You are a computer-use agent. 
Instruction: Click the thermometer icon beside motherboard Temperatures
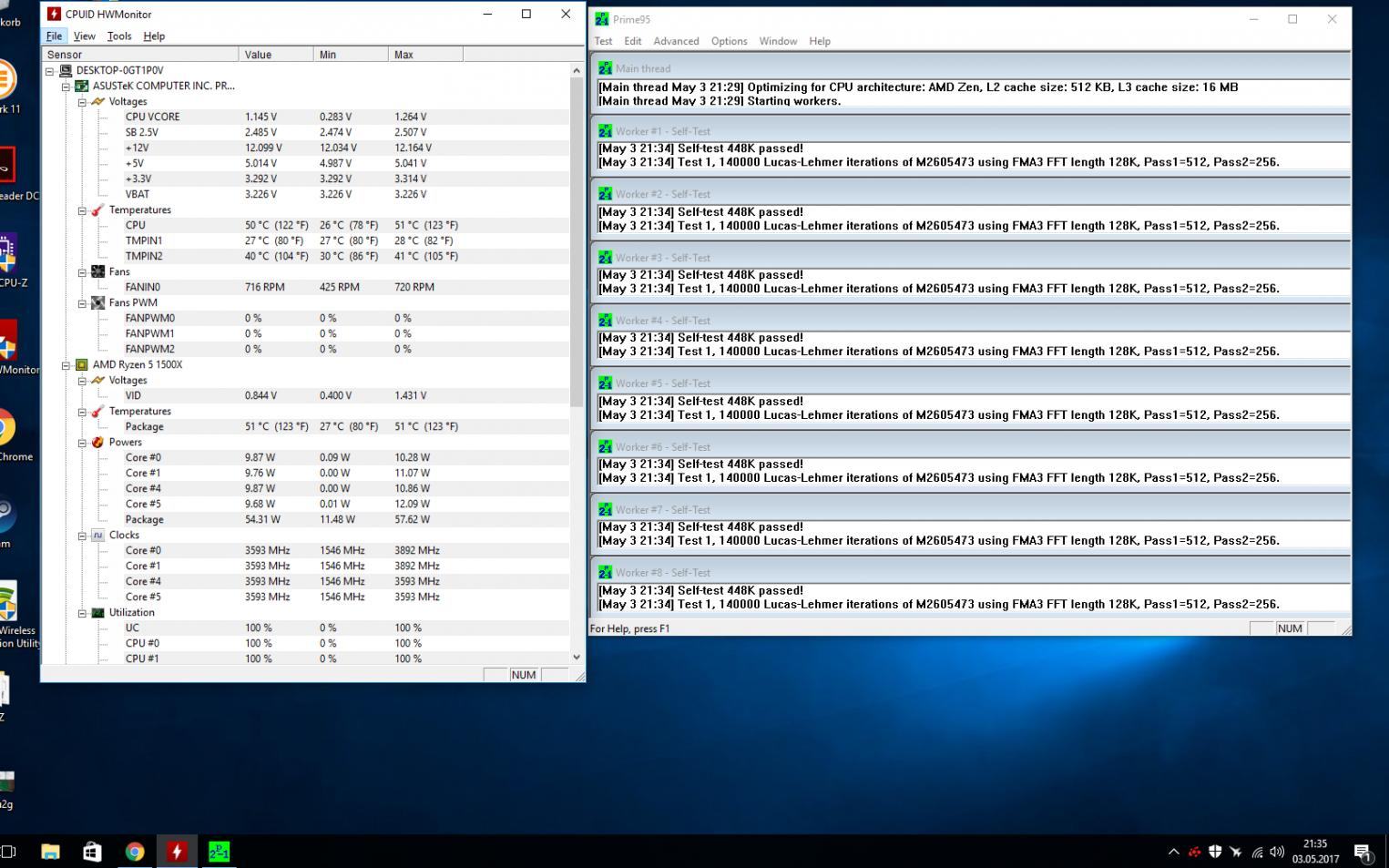point(97,209)
